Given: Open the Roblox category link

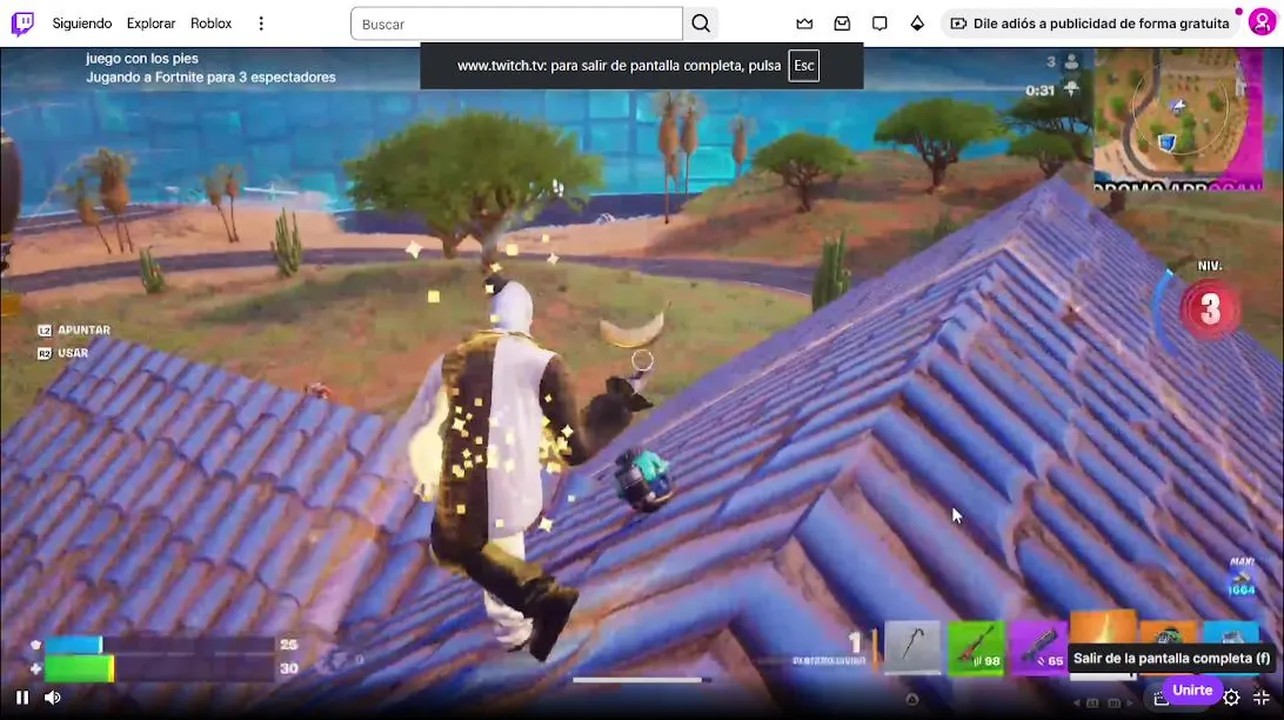Looking at the screenshot, I should click(x=211, y=23).
